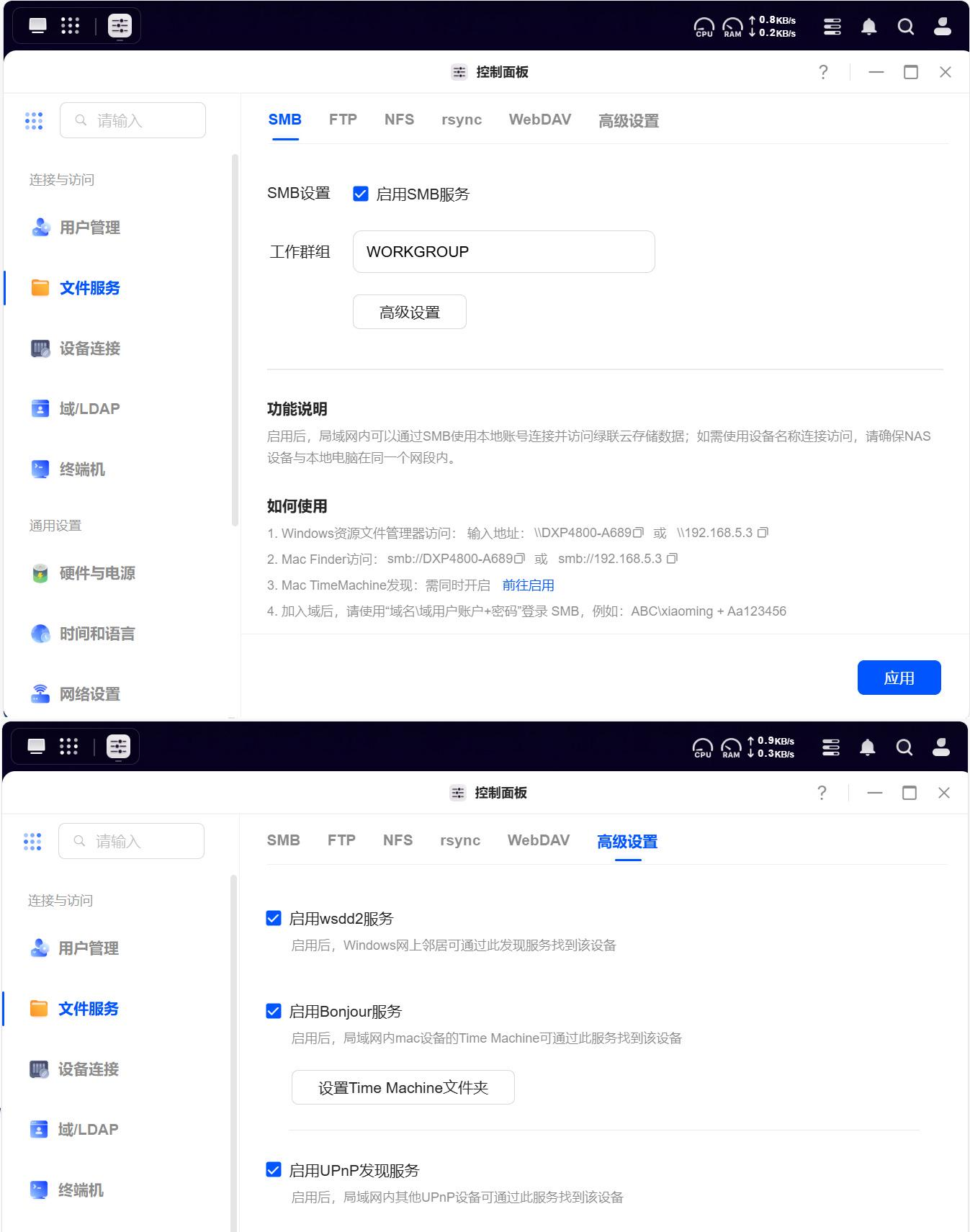Image resolution: width=970 pixels, height=1232 pixels.
Task: Apply changes with the 应用 button
Action: tap(899, 678)
